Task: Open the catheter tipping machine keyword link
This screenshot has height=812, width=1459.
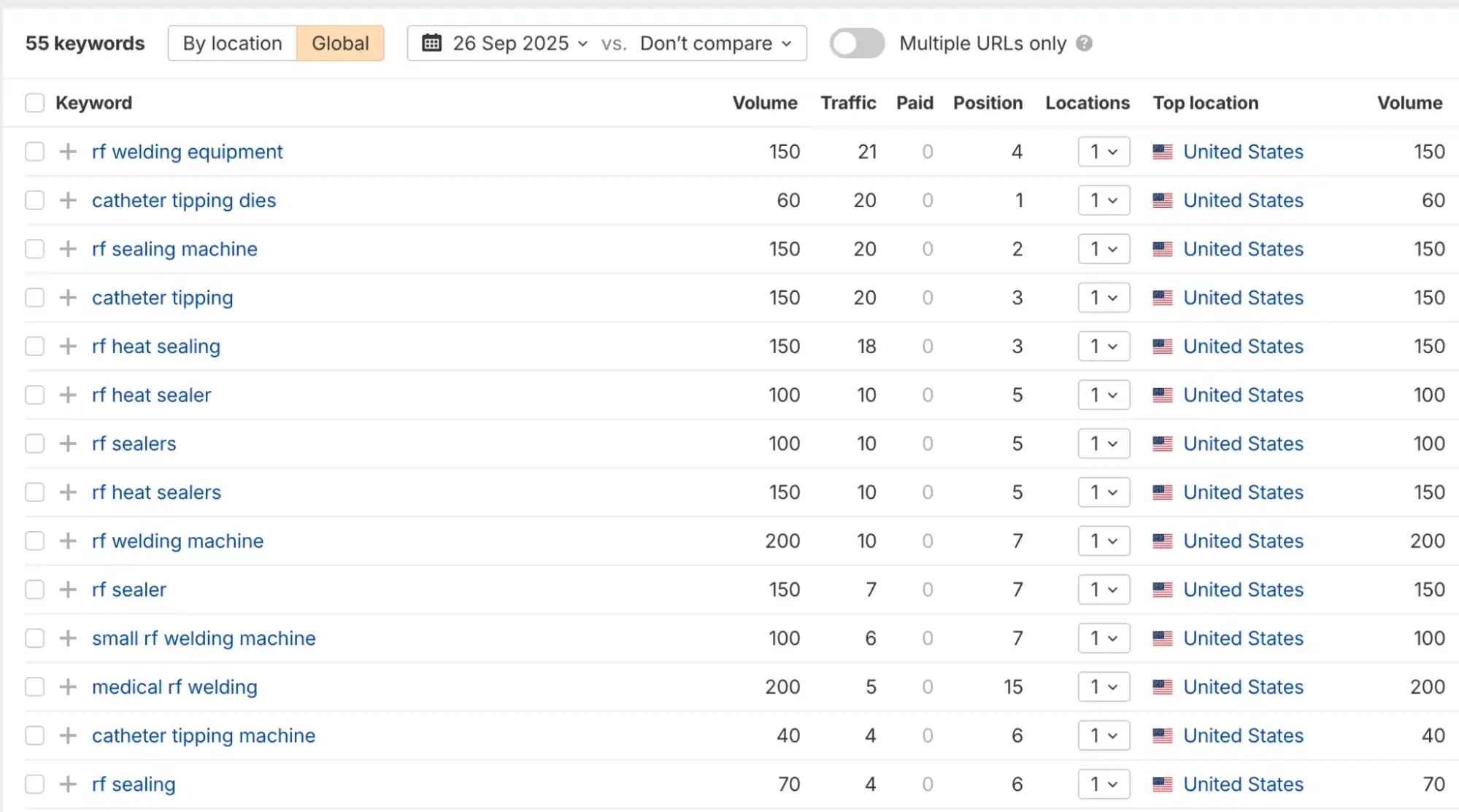Action: pos(204,735)
